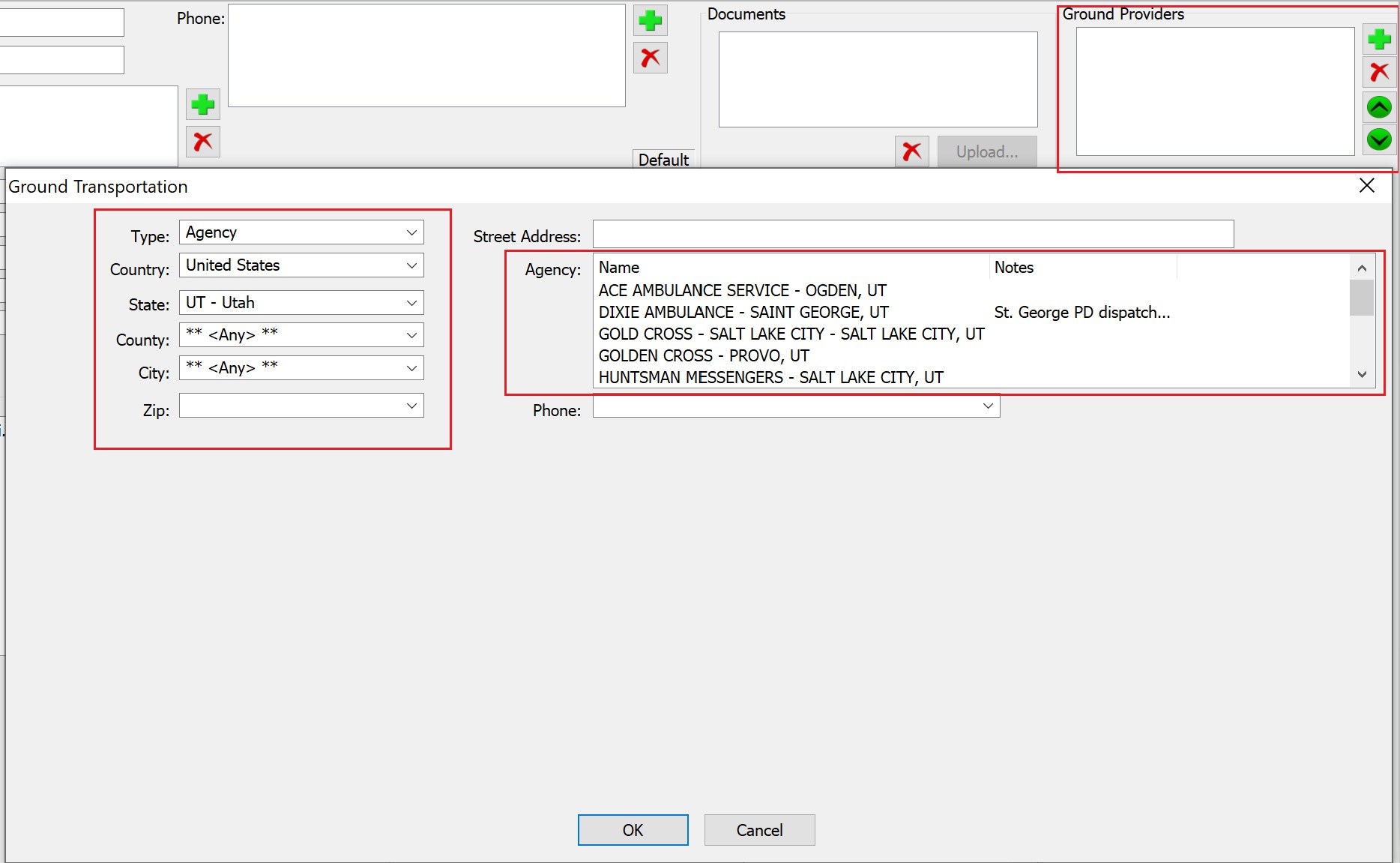The height and width of the screenshot is (863, 1400).
Task: Delete selected document with red X
Action: [x=911, y=151]
